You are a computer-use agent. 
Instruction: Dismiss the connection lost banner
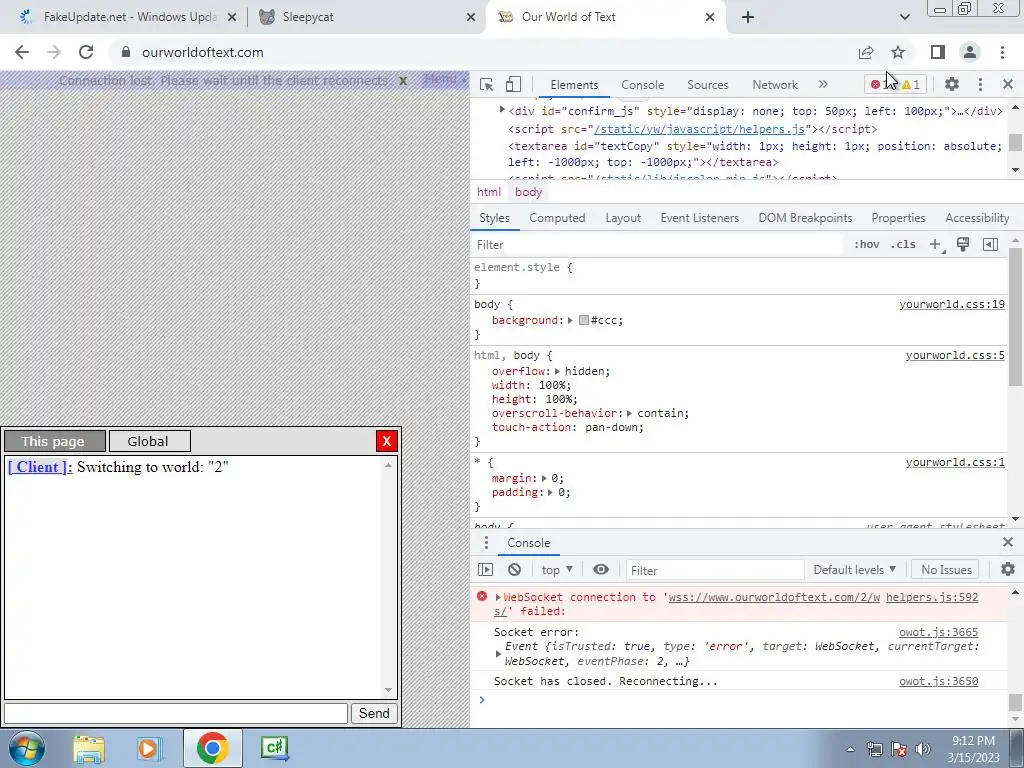click(x=403, y=81)
